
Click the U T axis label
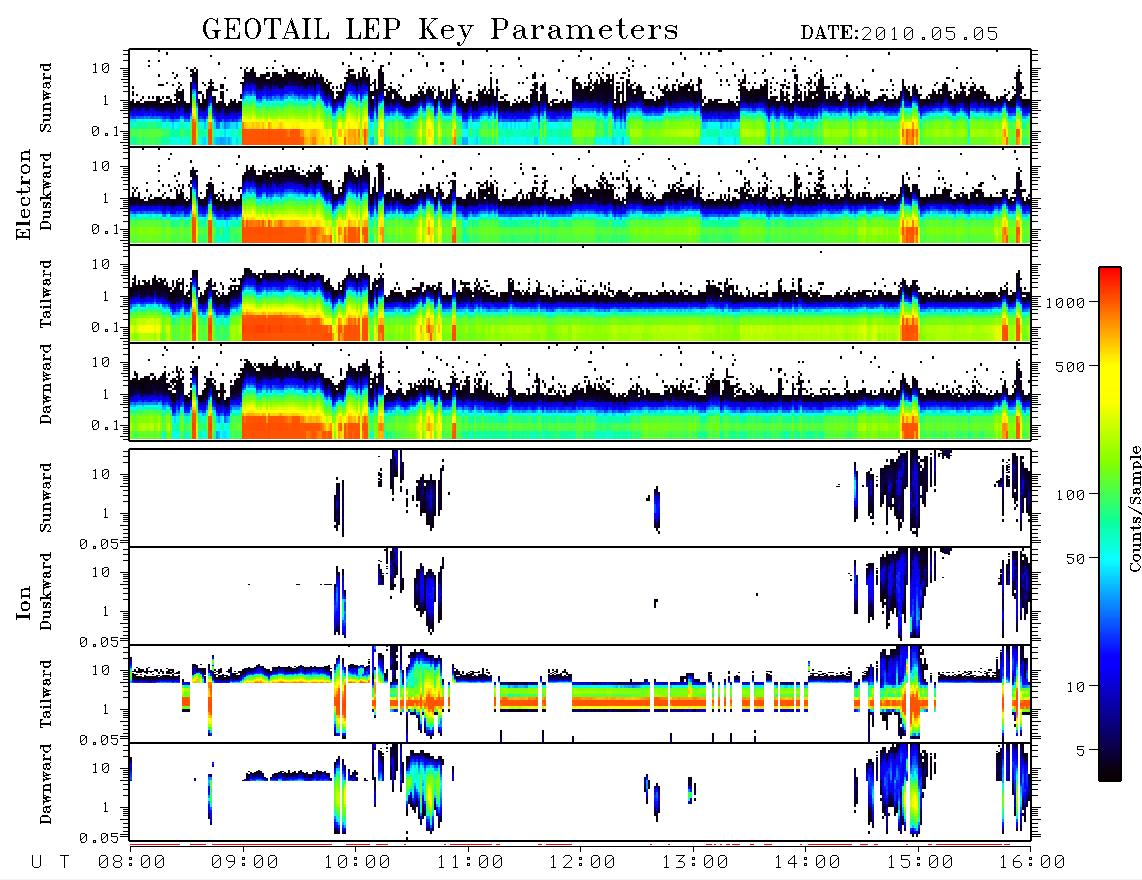[50, 863]
